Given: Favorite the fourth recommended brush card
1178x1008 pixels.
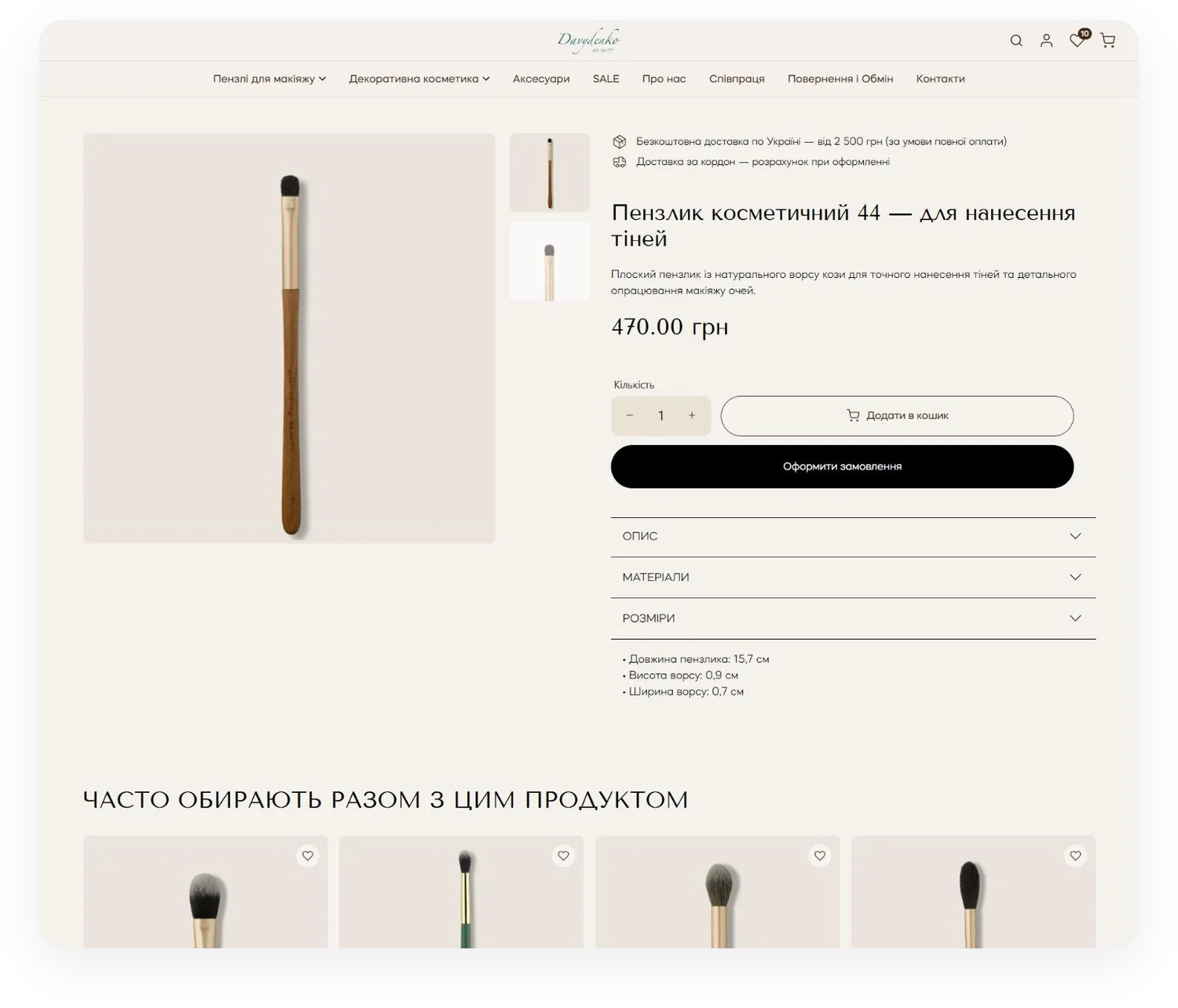Looking at the screenshot, I should 1076,856.
